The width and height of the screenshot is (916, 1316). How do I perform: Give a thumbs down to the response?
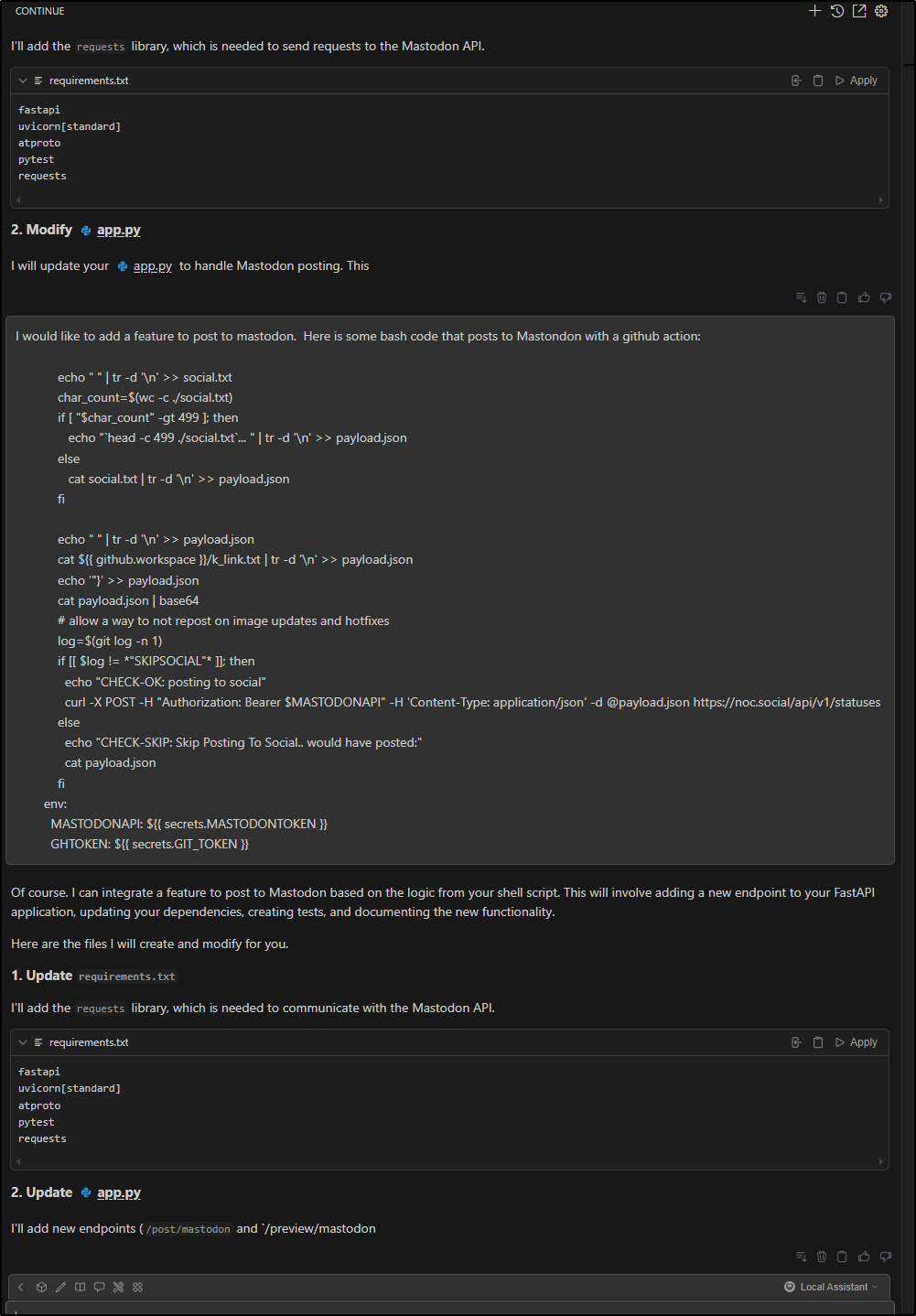[x=885, y=1257]
